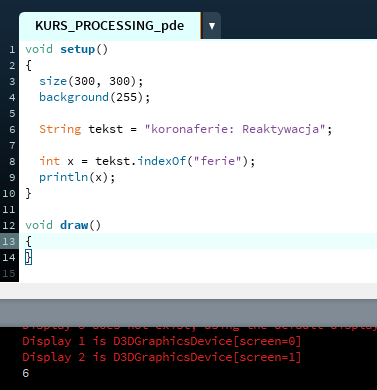Click the Display 1 console message line
This screenshot has height=390, width=377.
162,341
